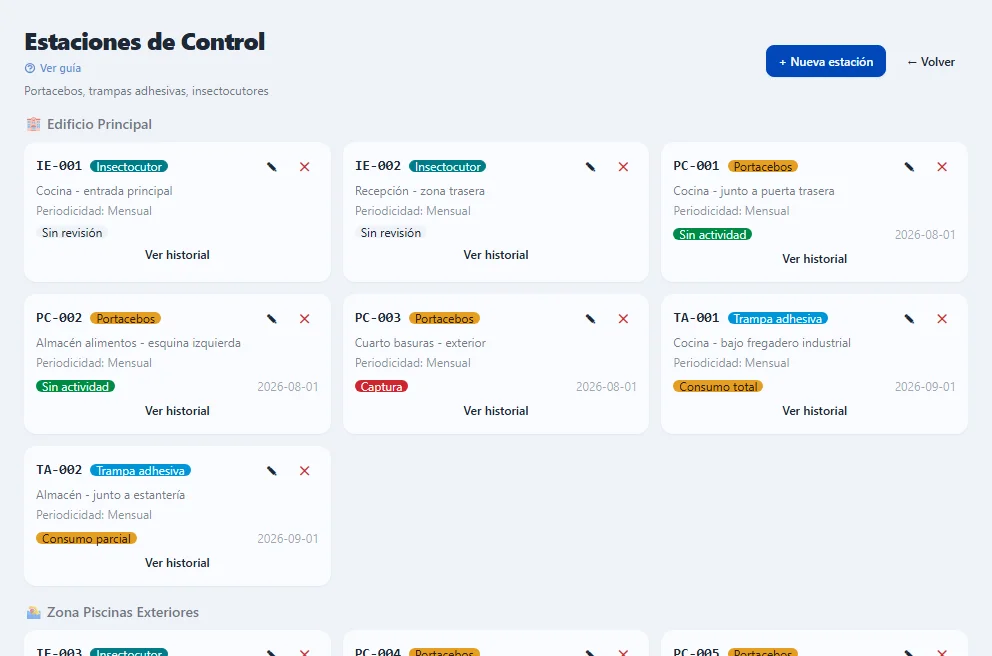
Task: Click the Consumo parcial status badge
Action: coord(87,538)
